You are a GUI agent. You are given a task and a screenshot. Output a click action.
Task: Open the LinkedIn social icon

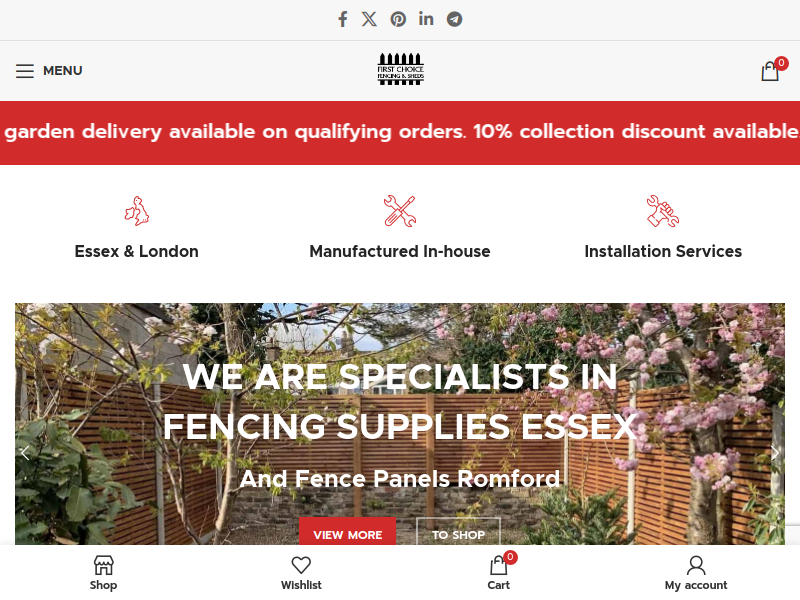point(426,19)
